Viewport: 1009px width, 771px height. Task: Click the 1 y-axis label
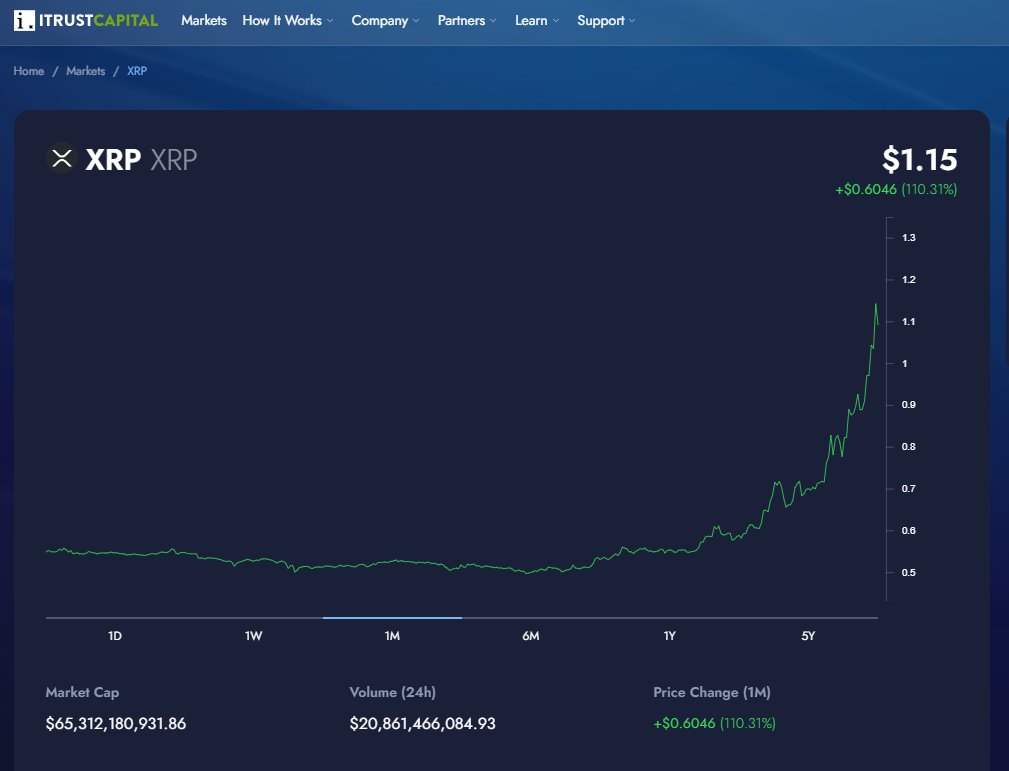905,363
